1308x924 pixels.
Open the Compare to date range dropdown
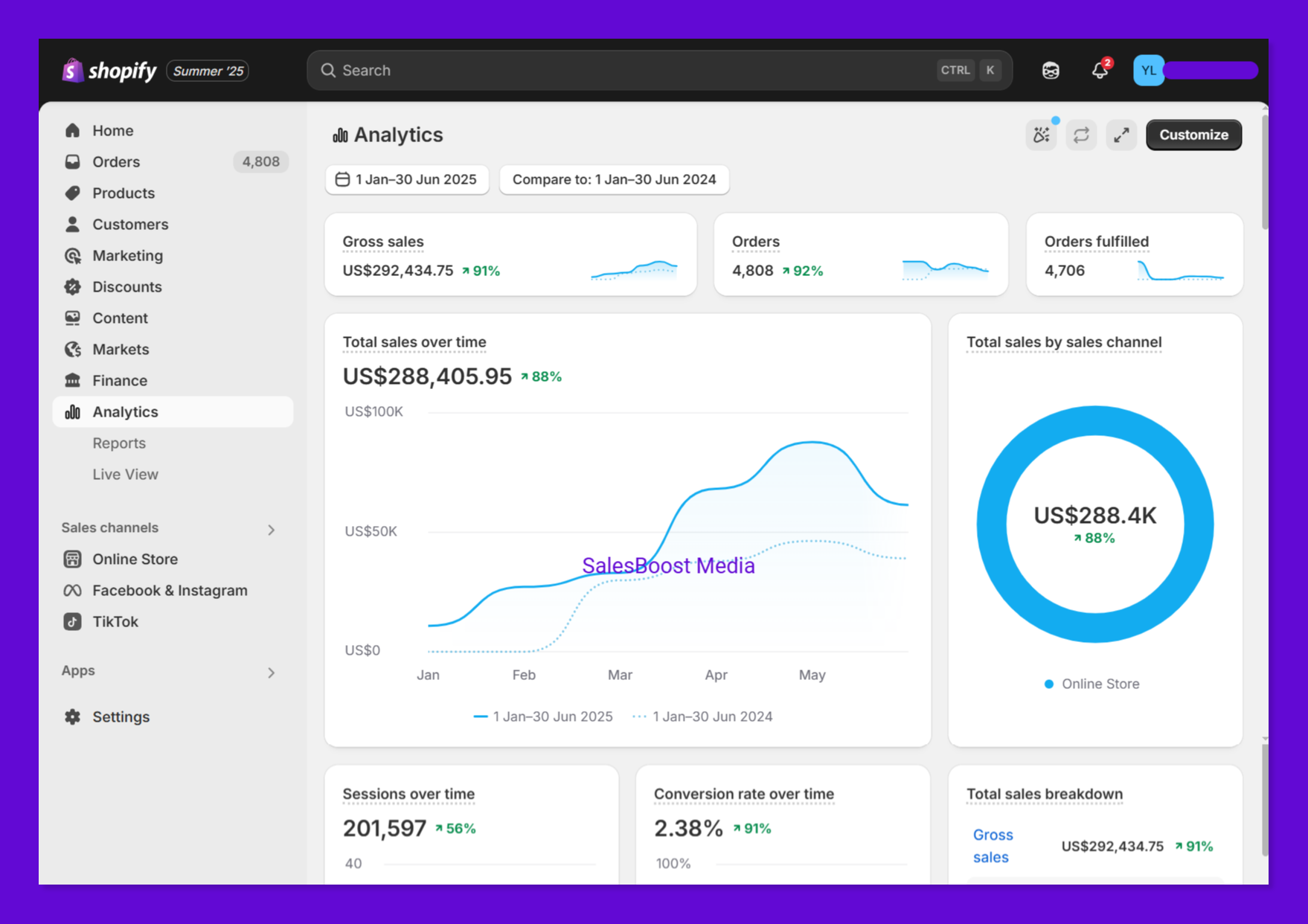614,179
